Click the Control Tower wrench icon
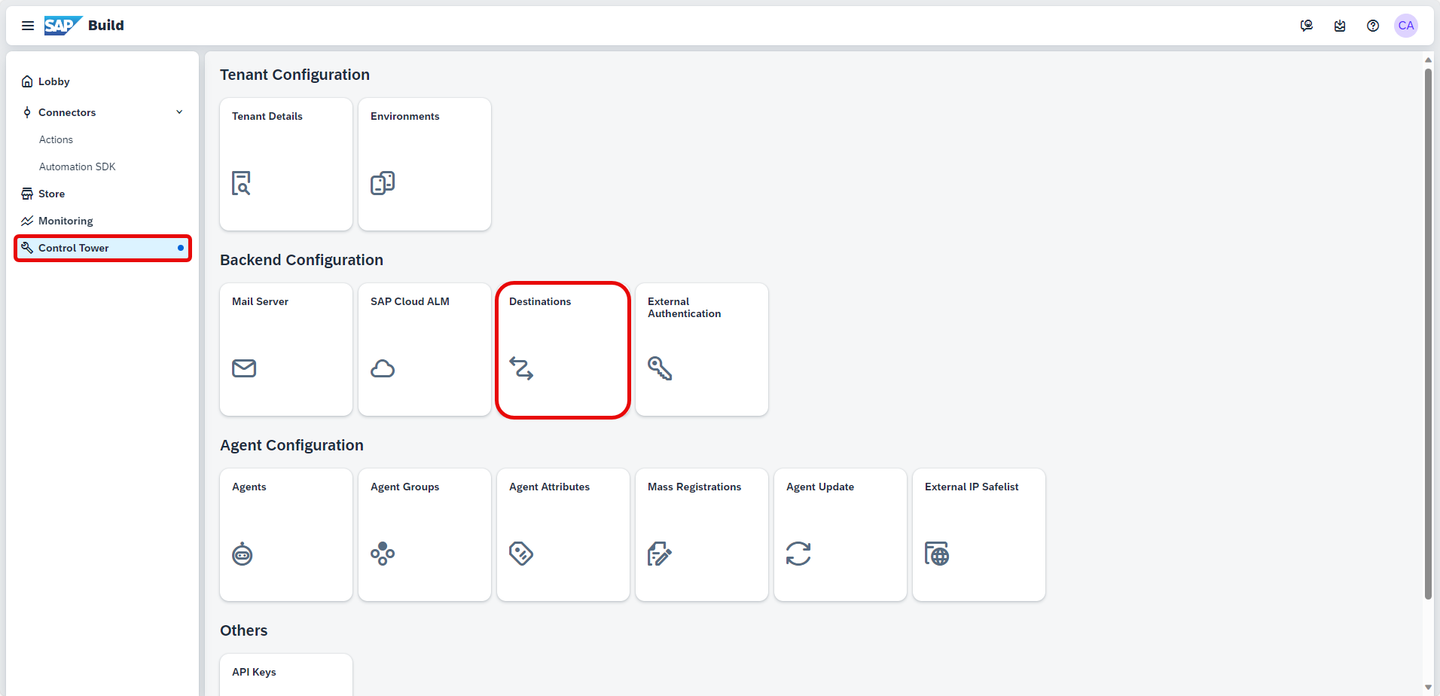 (x=27, y=248)
